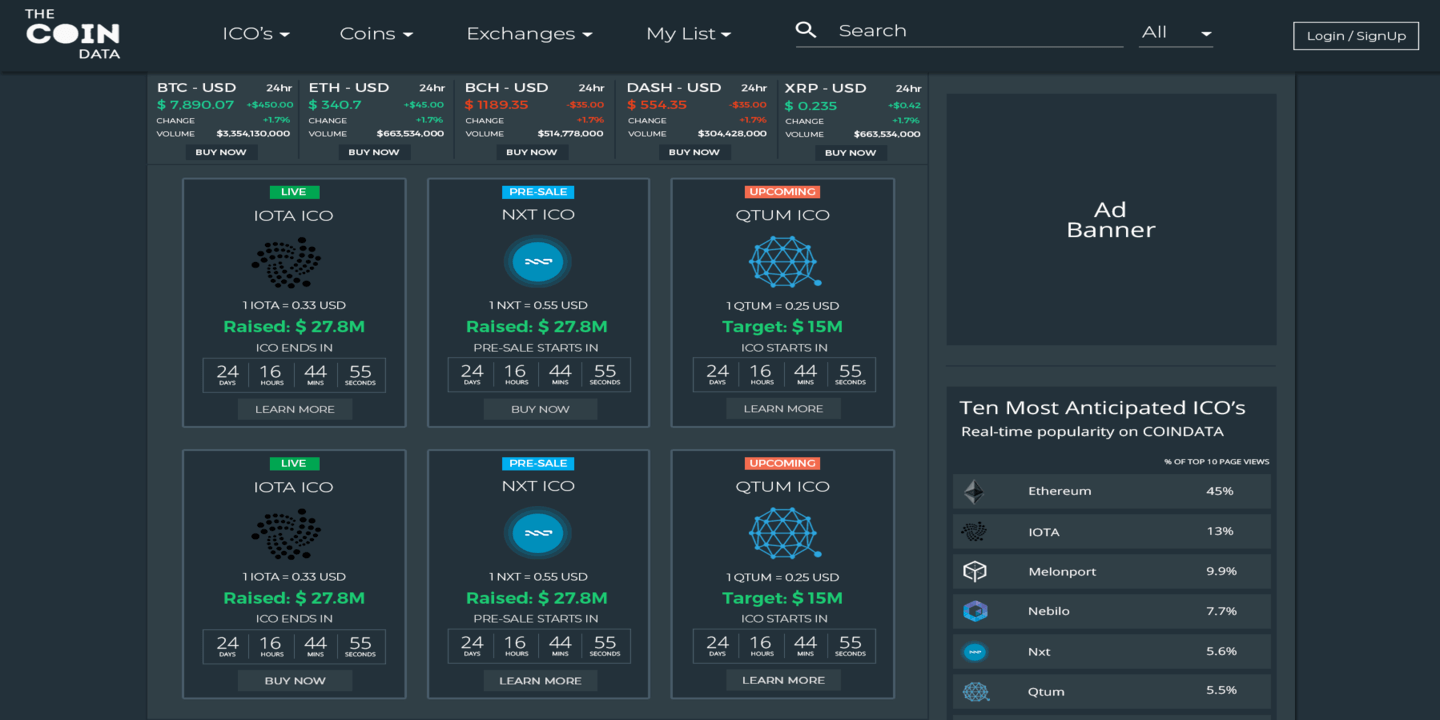Select the IOTA row showing 13%
Screen dimensions: 1440x720
tap(1112, 531)
